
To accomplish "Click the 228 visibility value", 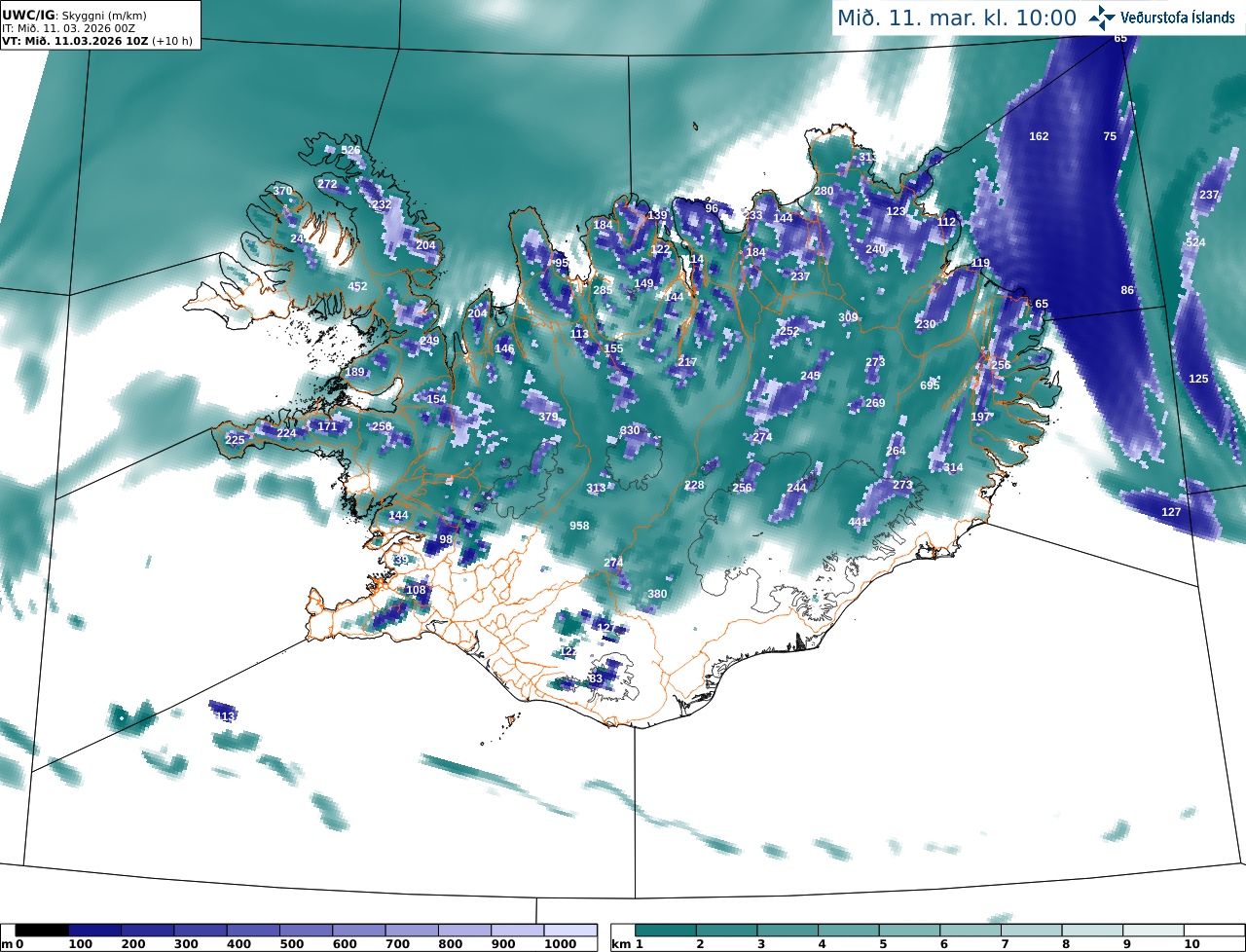I will [694, 485].
